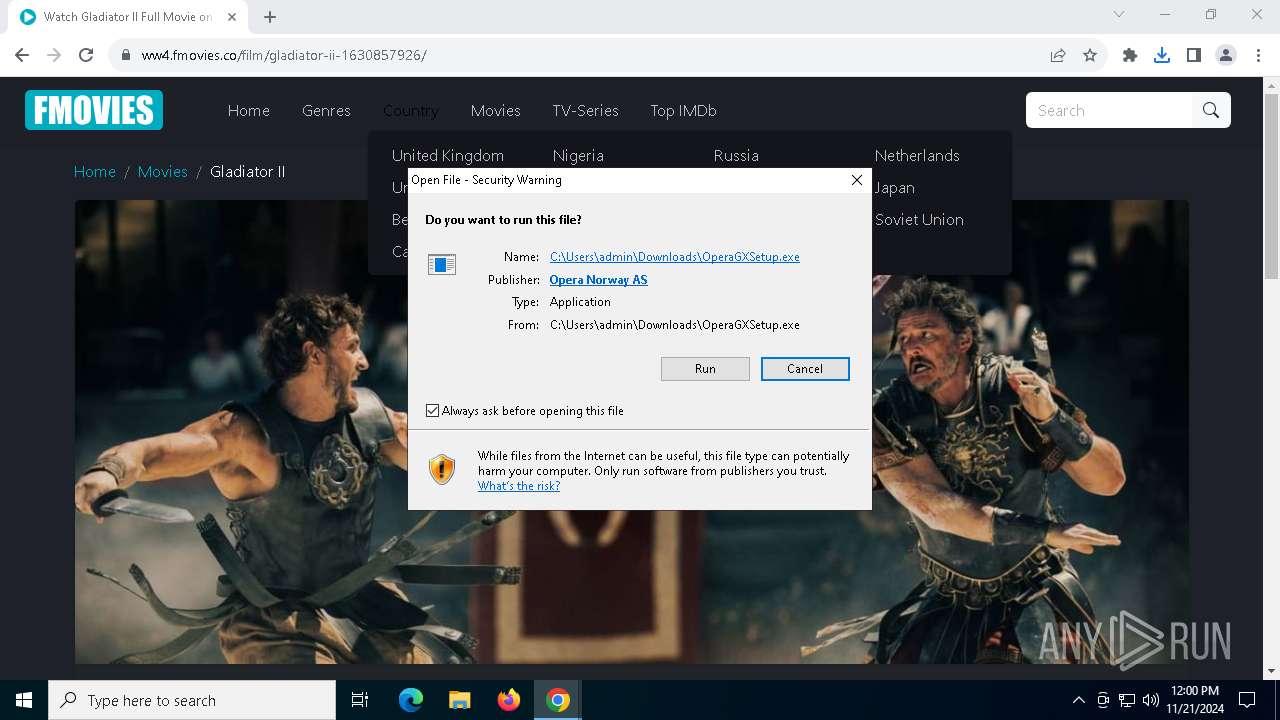Go back to the previous page
1280x720 pixels.
pyautogui.click(x=22, y=55)
